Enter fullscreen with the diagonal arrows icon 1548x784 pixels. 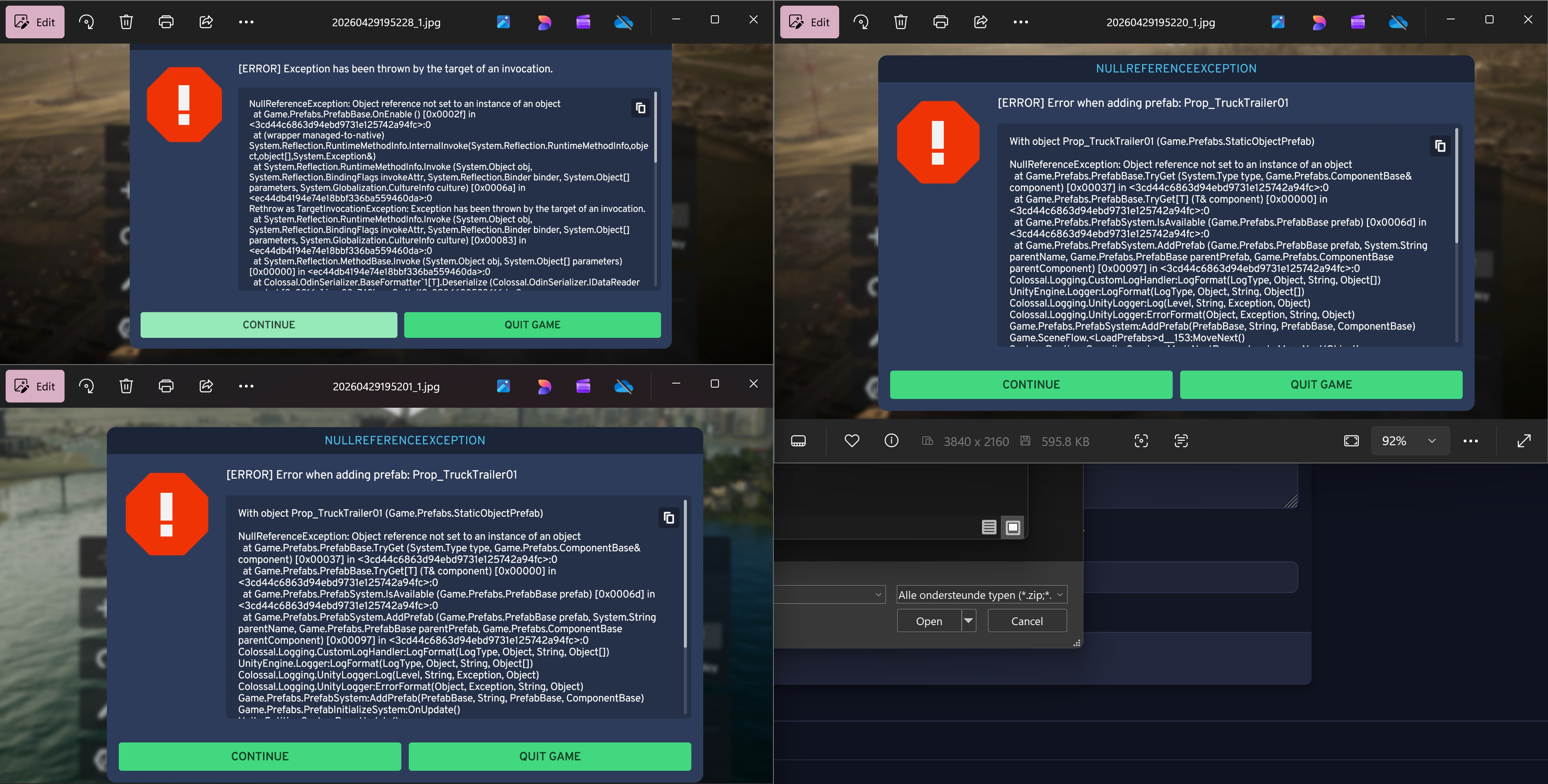tap(1524, 441)
